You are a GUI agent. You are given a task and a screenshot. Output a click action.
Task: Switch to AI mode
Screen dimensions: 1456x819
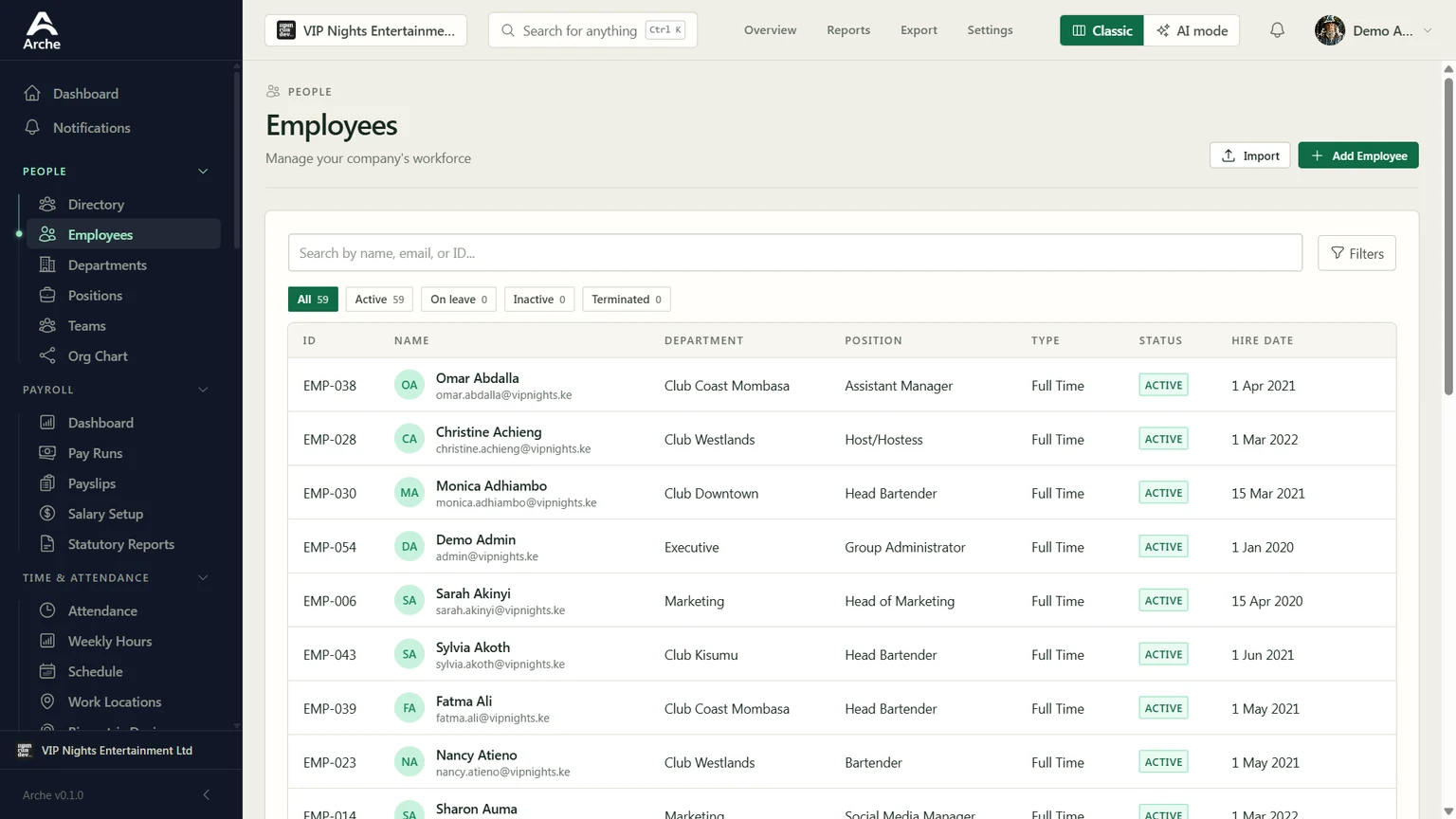(x=1192, y=30)
